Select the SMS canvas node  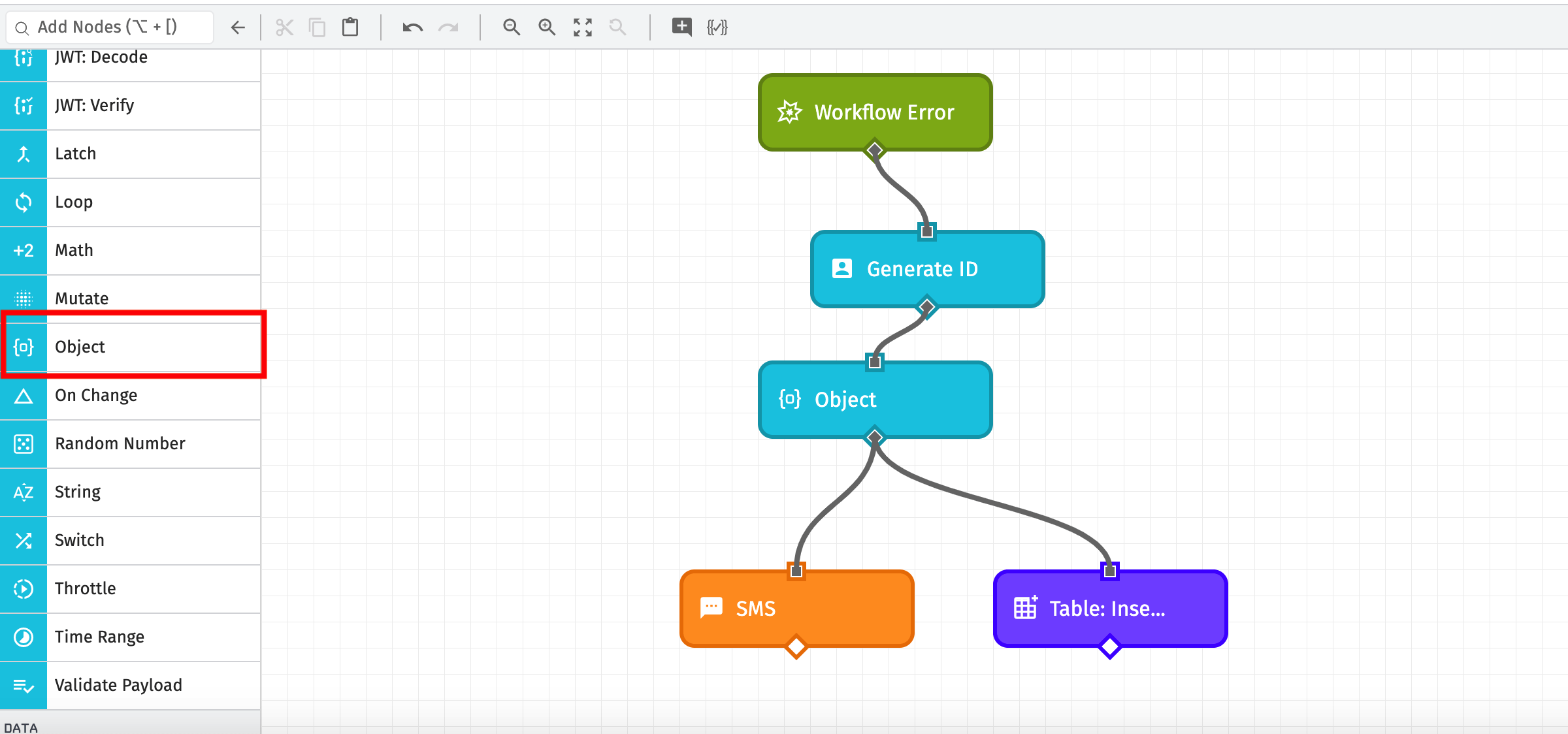coord(796,609)
